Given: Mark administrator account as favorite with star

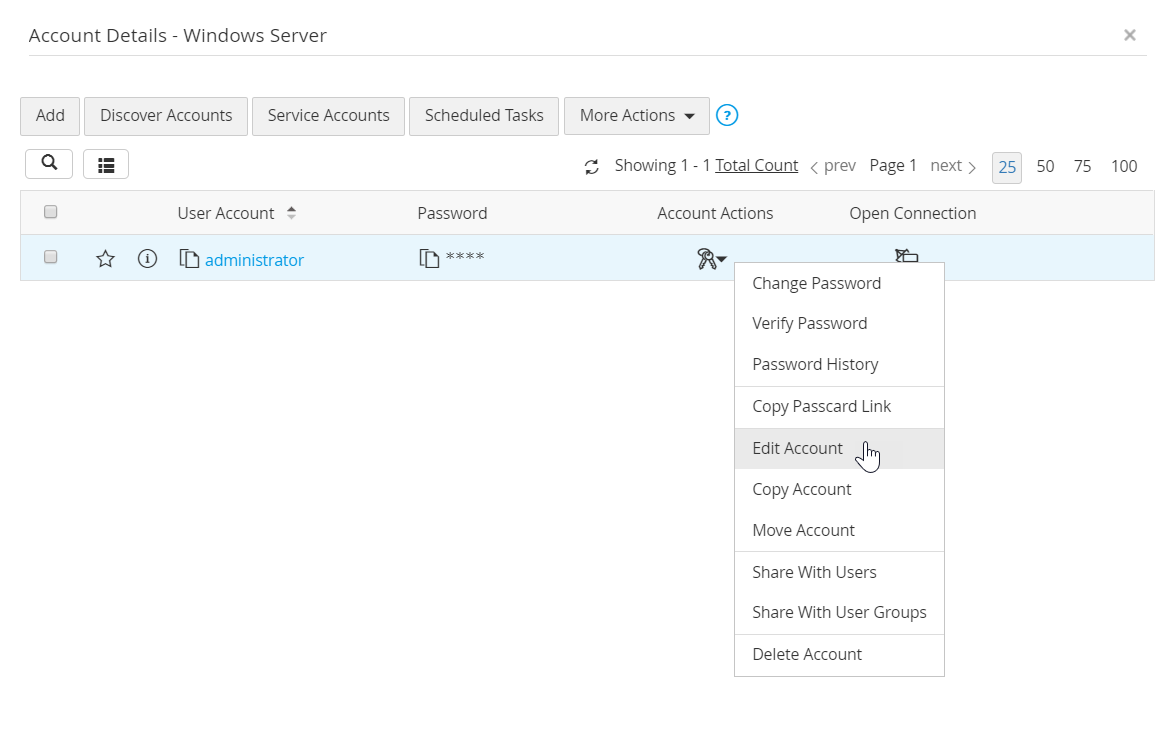Looking at the screenshot, I should [x=106, y=260].
